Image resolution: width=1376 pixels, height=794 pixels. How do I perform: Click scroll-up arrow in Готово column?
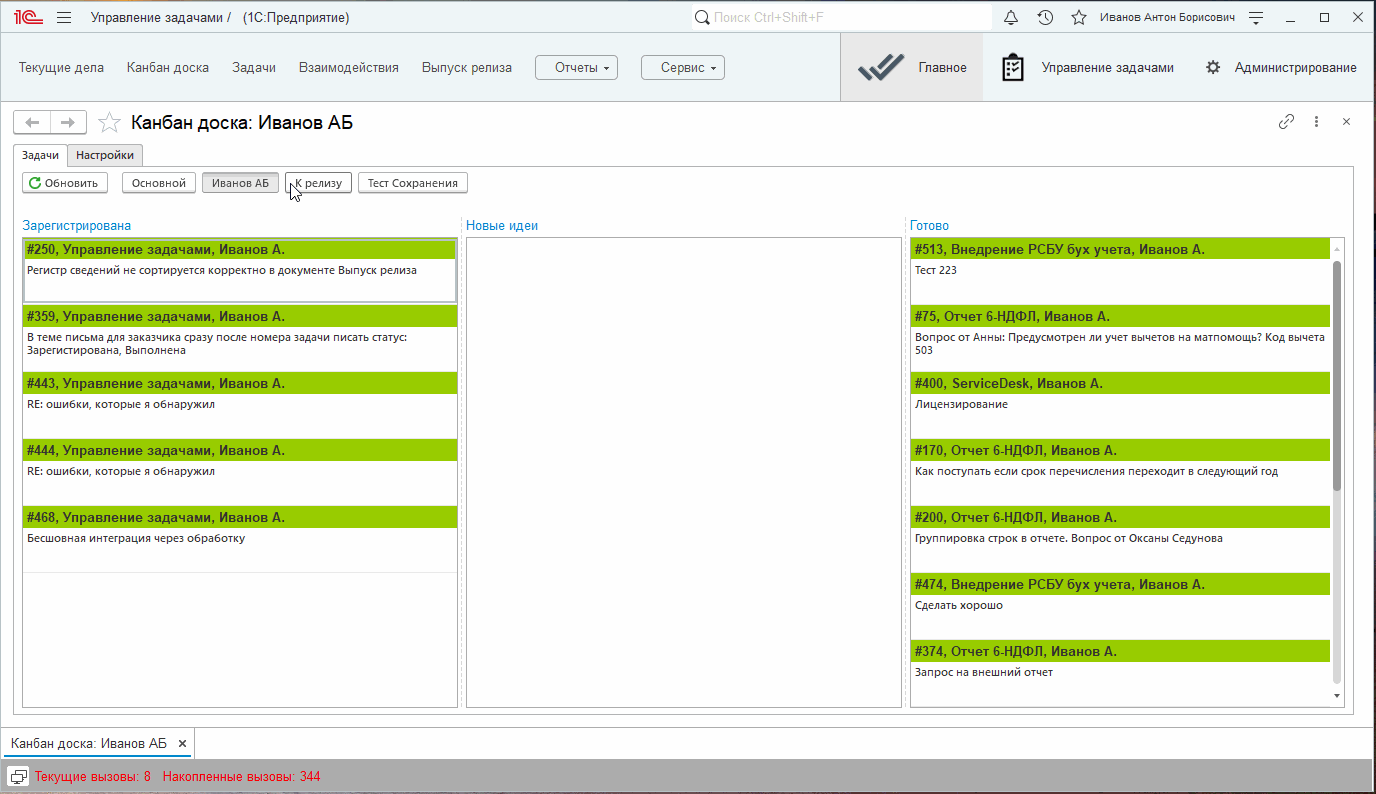pos(1337,248)
